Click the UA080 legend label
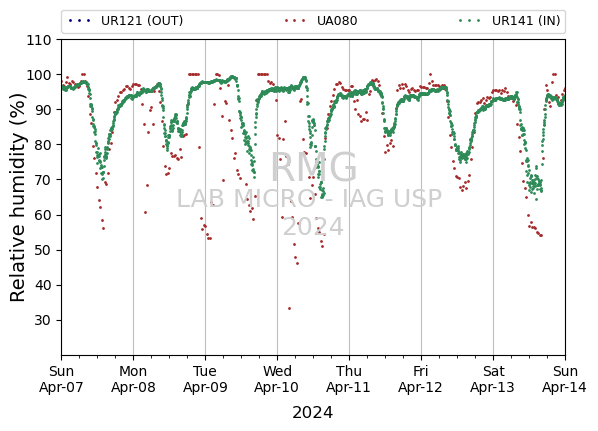The image size is (598, 431). point(337,21)
